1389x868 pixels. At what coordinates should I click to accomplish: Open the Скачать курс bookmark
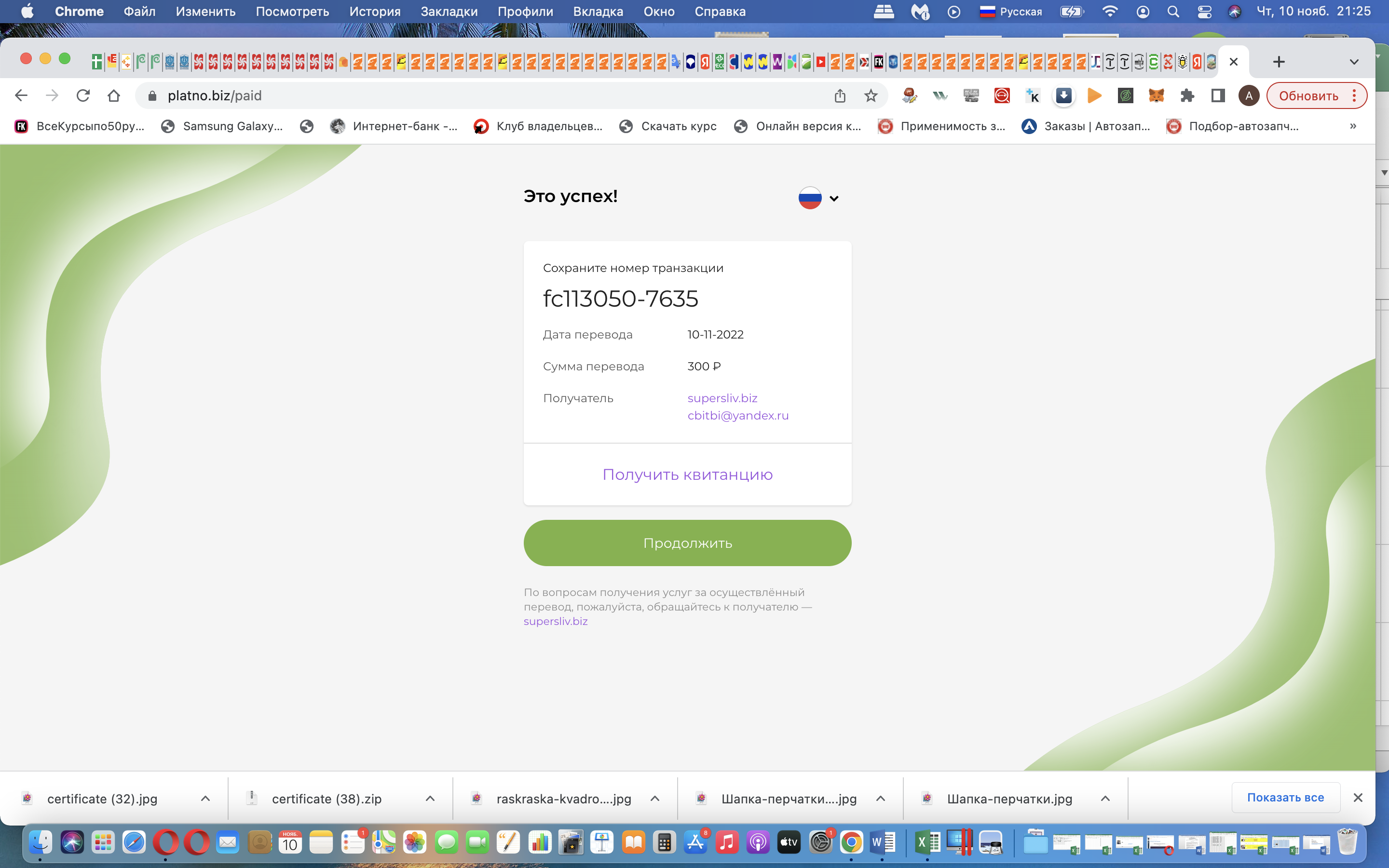click(668, 126)
